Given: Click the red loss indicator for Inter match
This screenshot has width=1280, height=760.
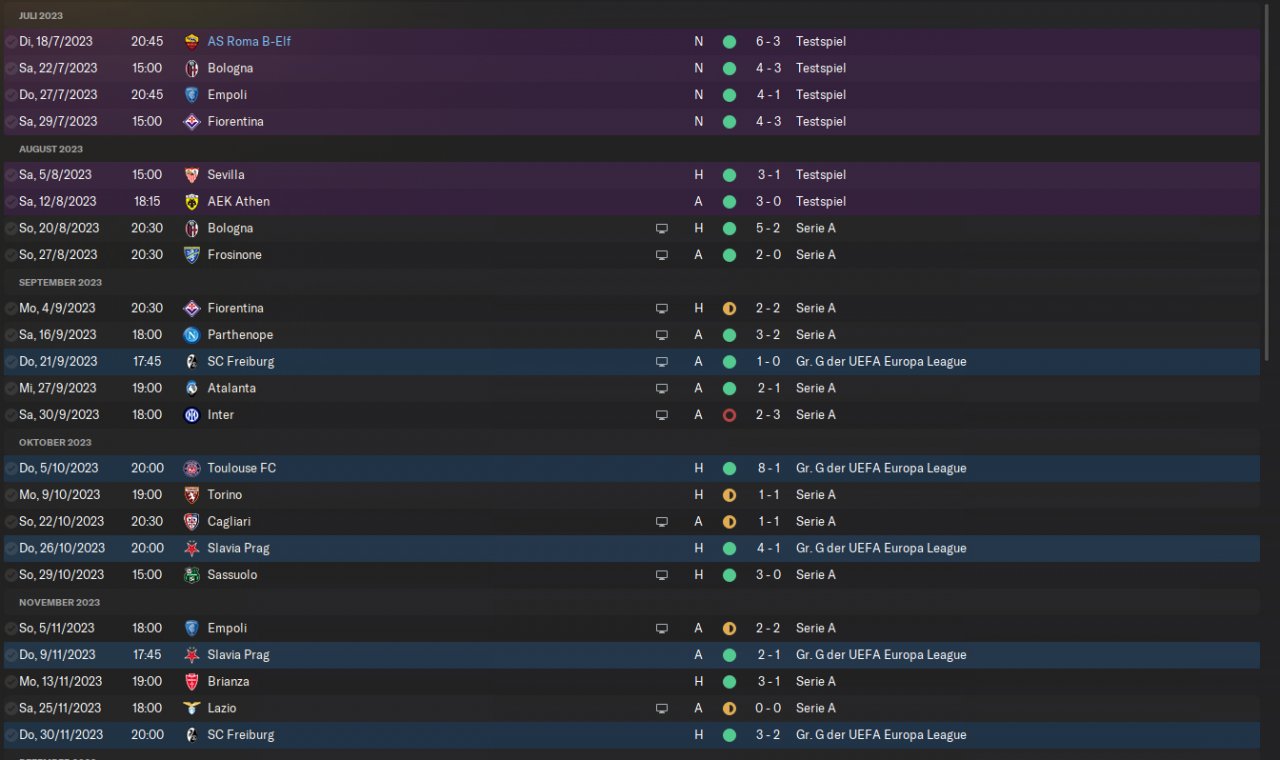Looking at the screenshot, I should tap(729, 415).
